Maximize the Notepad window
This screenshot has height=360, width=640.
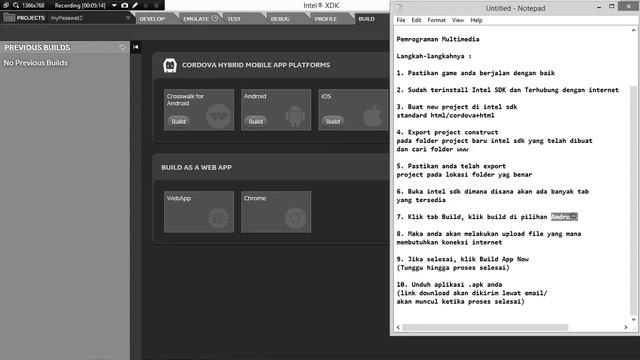611,7
